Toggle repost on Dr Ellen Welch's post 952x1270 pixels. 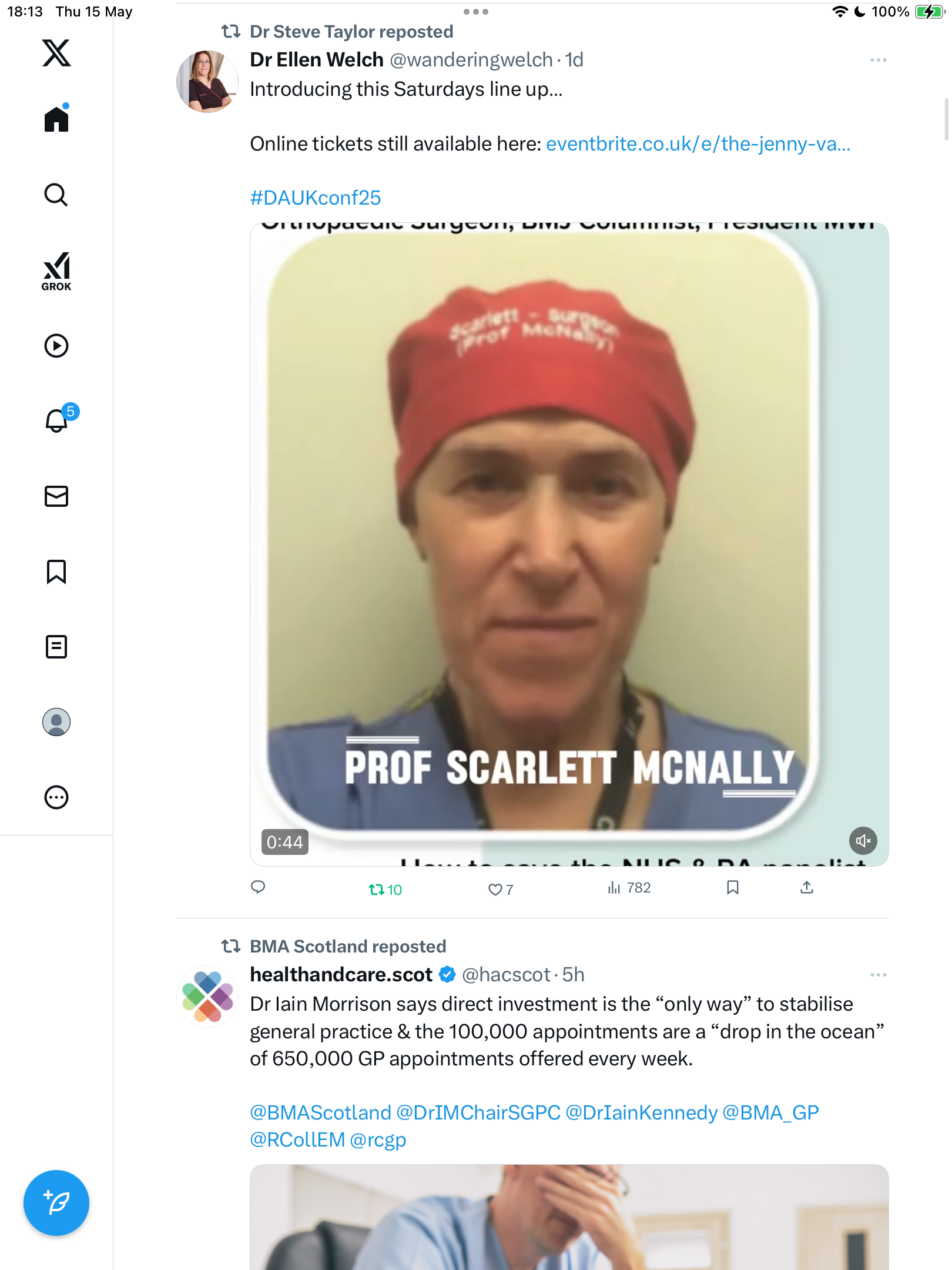[386, 890]
